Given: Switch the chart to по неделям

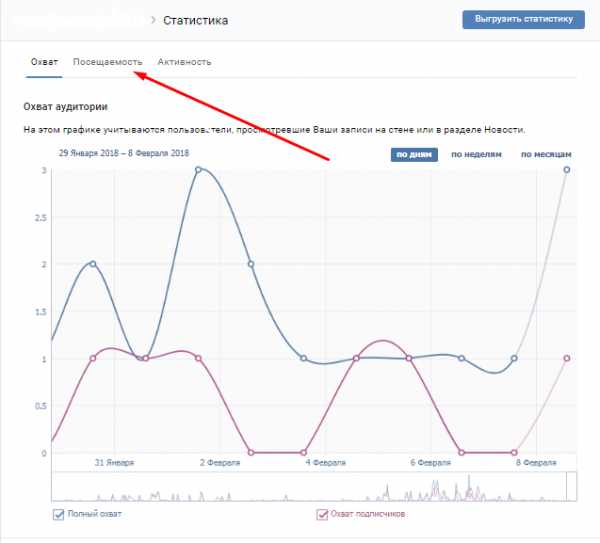Looking at the screenshot, I should point(476,155).
